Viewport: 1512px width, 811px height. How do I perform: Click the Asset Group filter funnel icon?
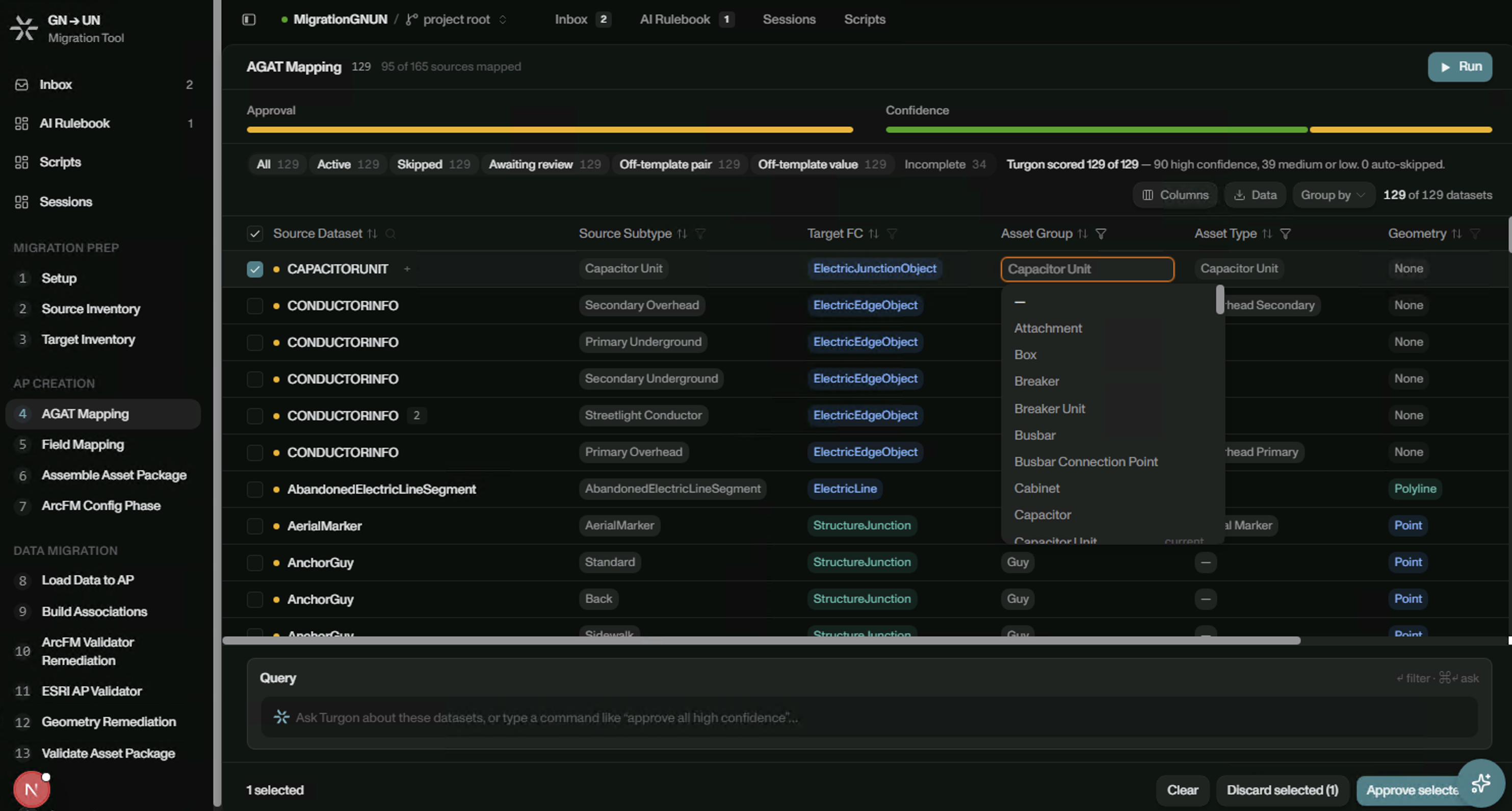[x=1101, y=234]
